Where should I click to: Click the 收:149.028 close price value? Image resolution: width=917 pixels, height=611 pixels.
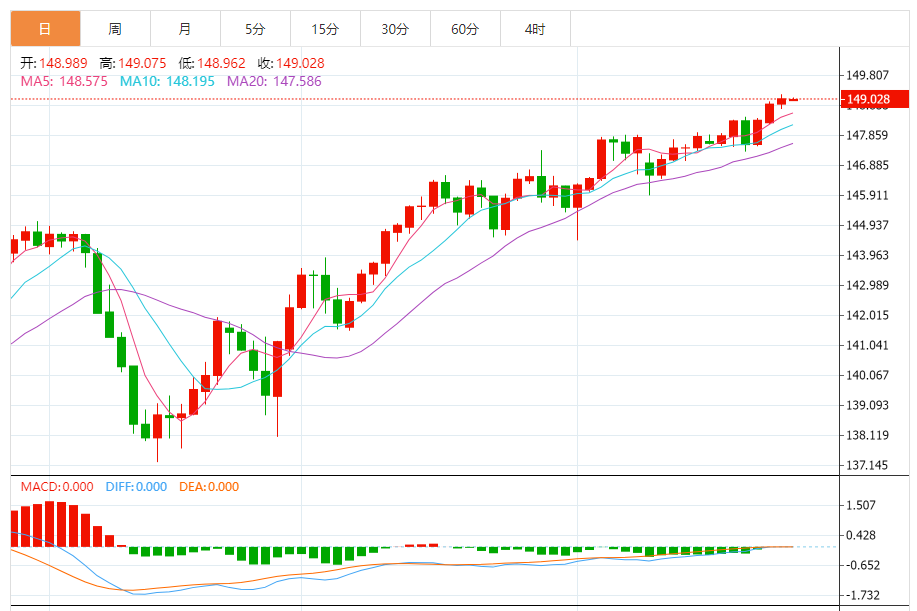click(x=291, y=63)
